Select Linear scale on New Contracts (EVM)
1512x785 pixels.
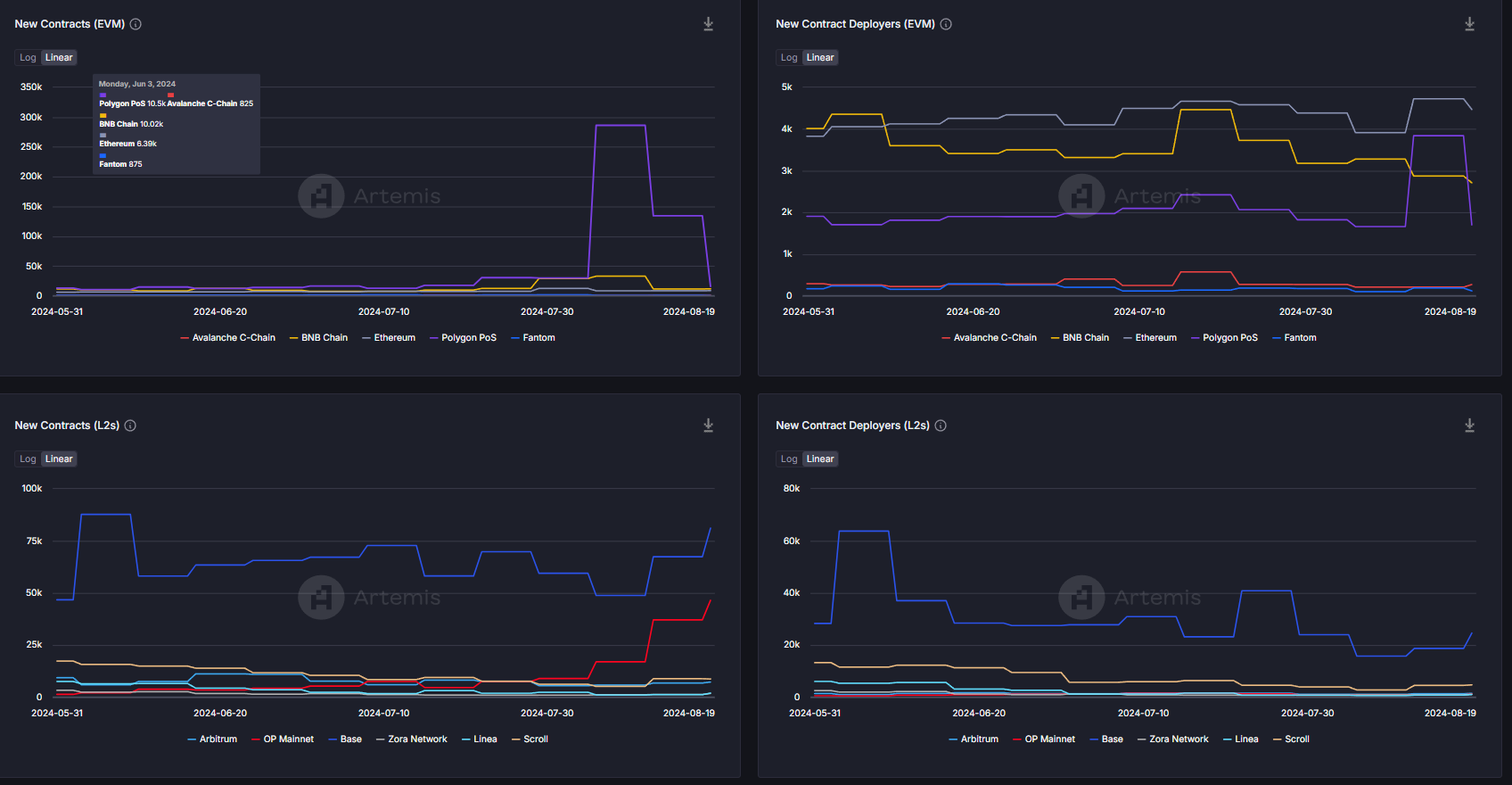click(x=59, y=58)
